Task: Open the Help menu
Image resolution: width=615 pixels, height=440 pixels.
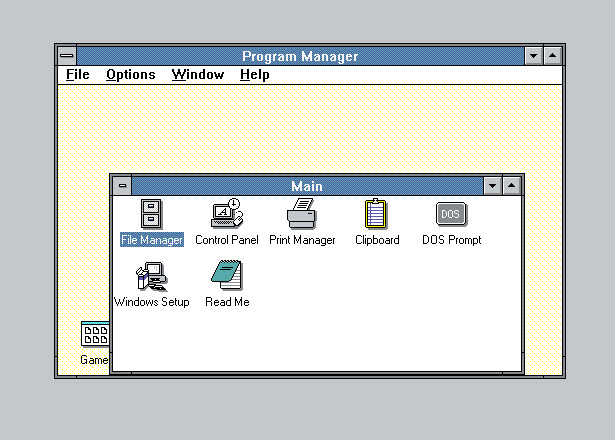Action: [255, 75]
